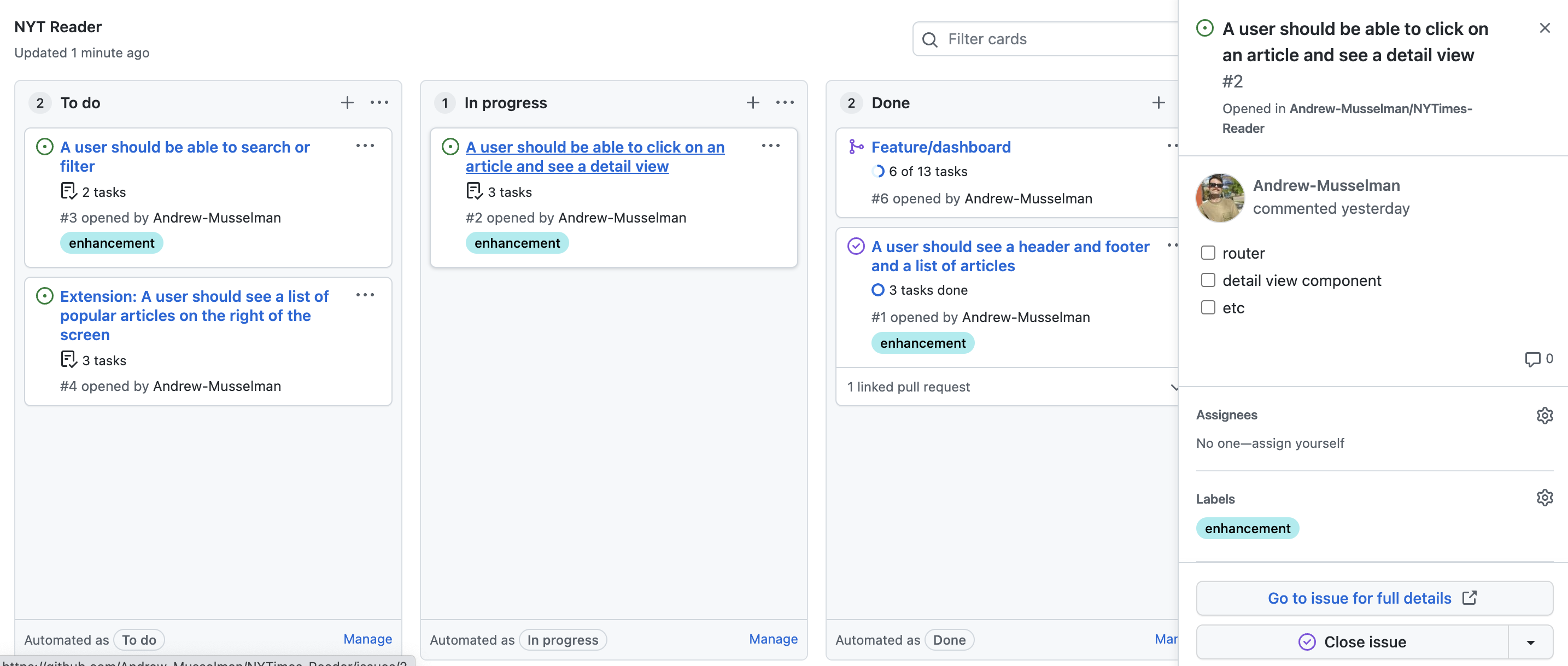Check the detail view component checkbox
Image resolution: width=1568 pixels, height=666 pixels.
(1208, 280)
